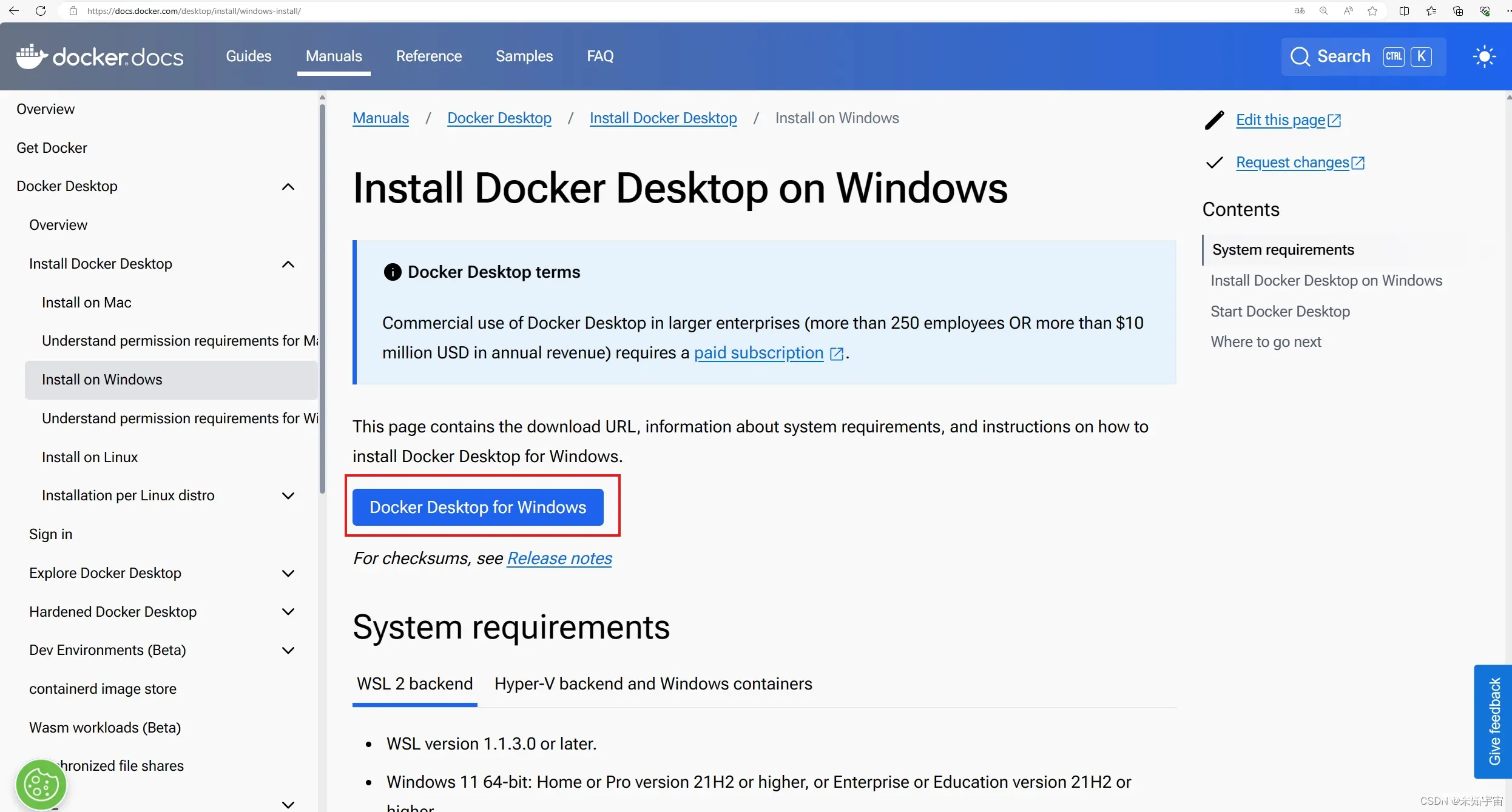Screen dimensions: 1512x812
Task: Switch to Hyper-V backend and Windows containers tab
Action: point(653,684)
